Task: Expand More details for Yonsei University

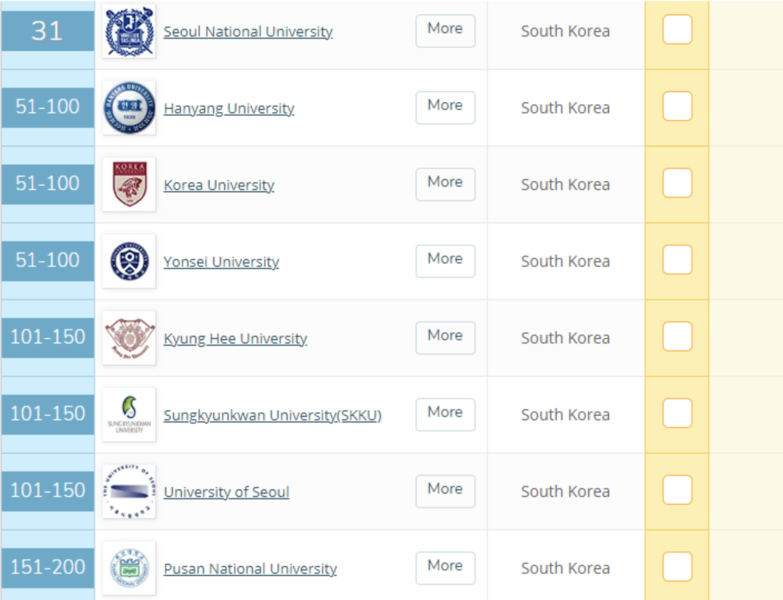Action: (x=445, y=261)
